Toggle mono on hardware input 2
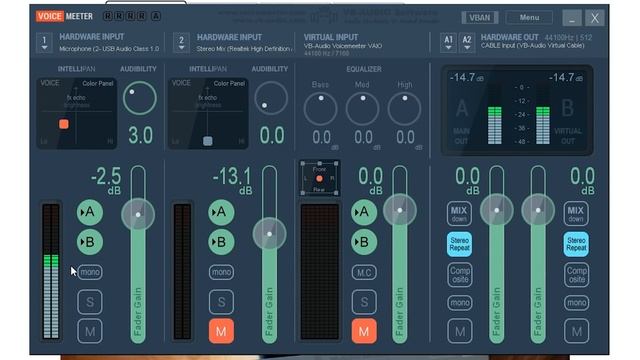 pos(221,272)
